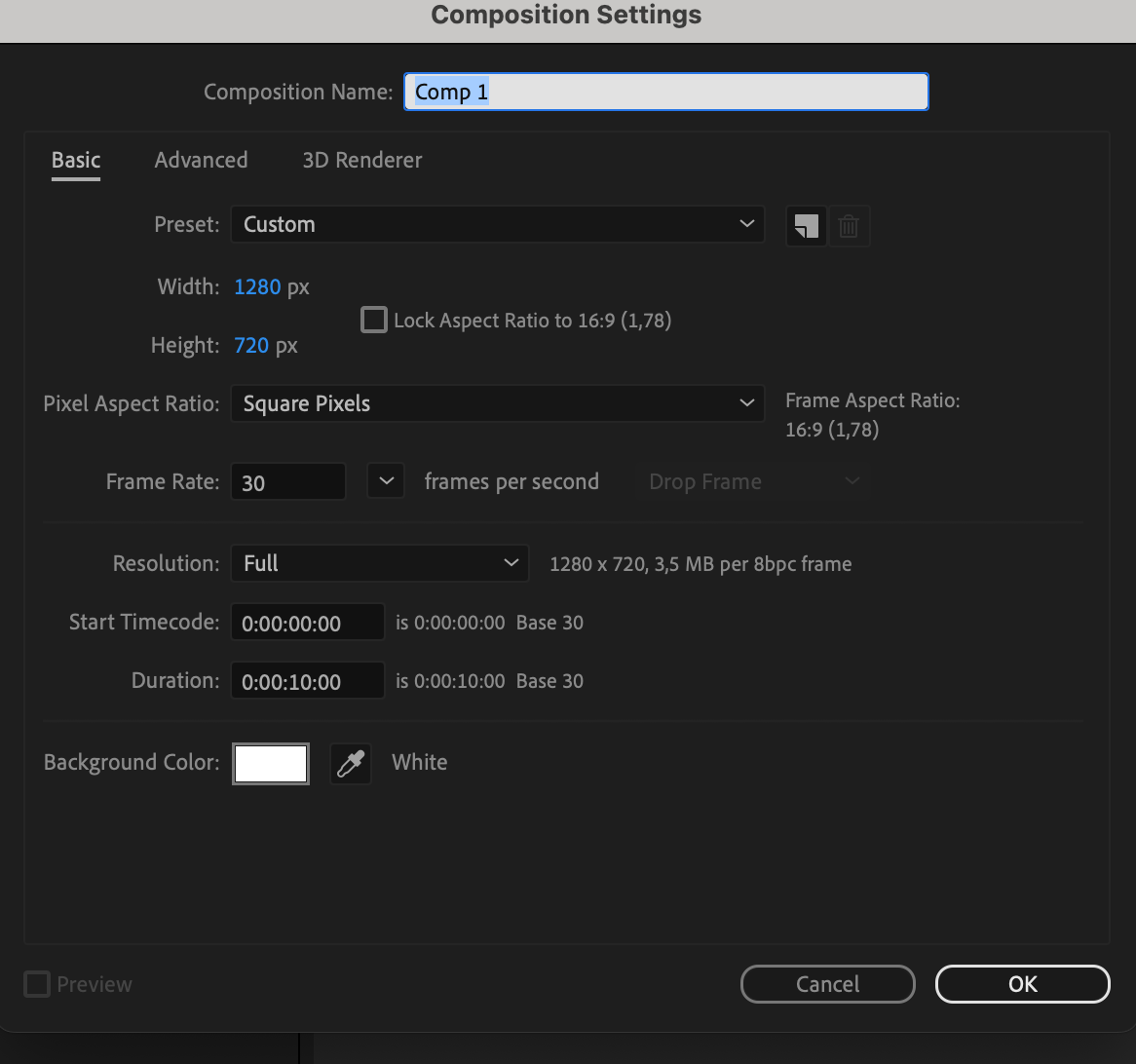Select the background color eyedropper

point(351,763)
